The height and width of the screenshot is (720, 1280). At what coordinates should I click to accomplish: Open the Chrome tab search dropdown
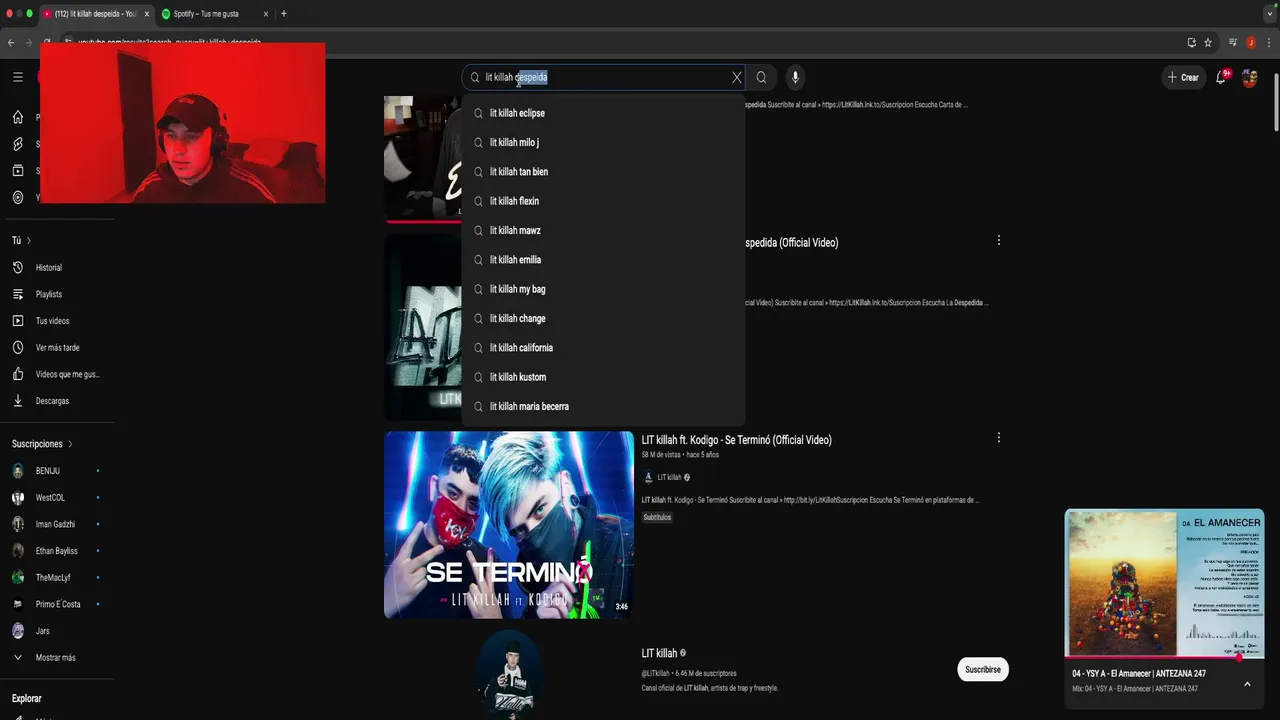coord(1270,14)
